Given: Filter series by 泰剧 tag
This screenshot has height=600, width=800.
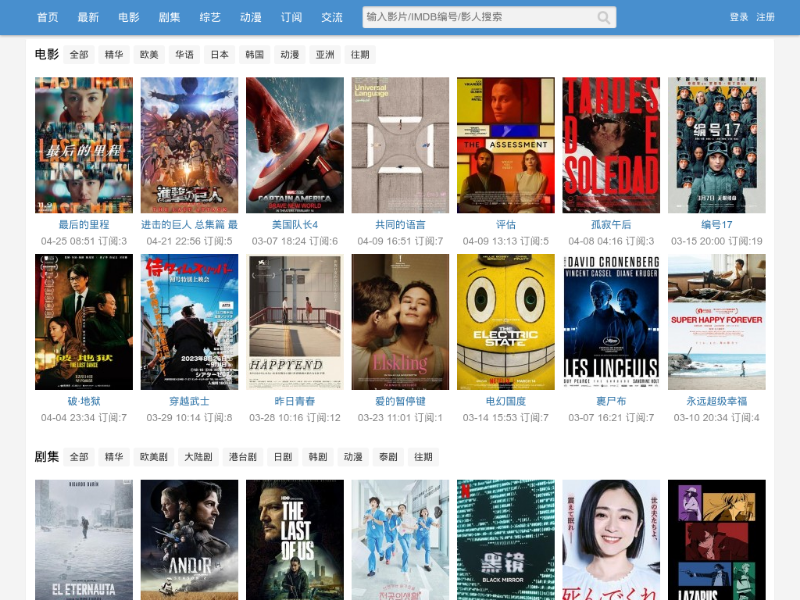Looking at the screenshot, I should tap(387, 457).
